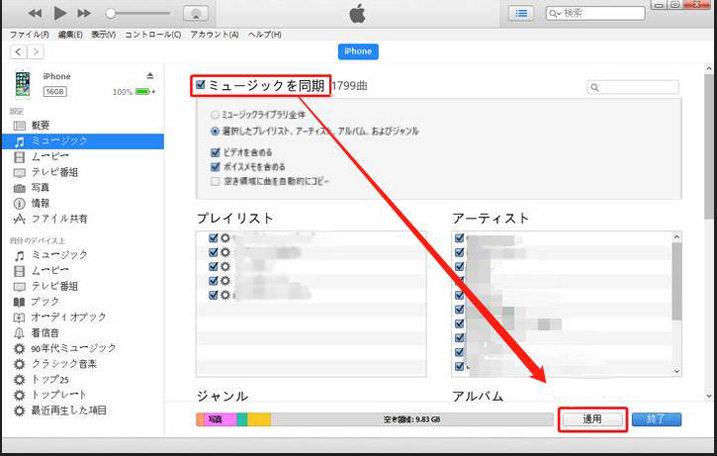Click the アーティスト list scroll-down arrow

(x=677, y=371)
